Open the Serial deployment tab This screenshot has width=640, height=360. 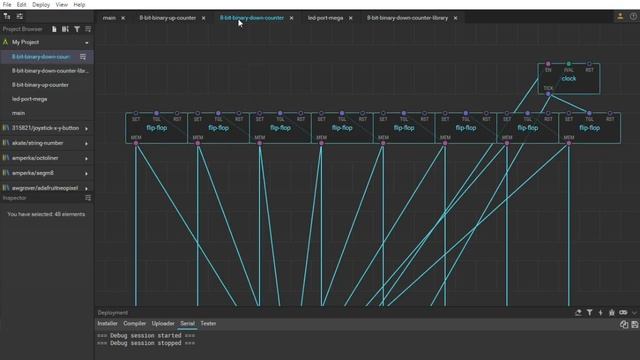pyautogui.click(x=187, y=323)
